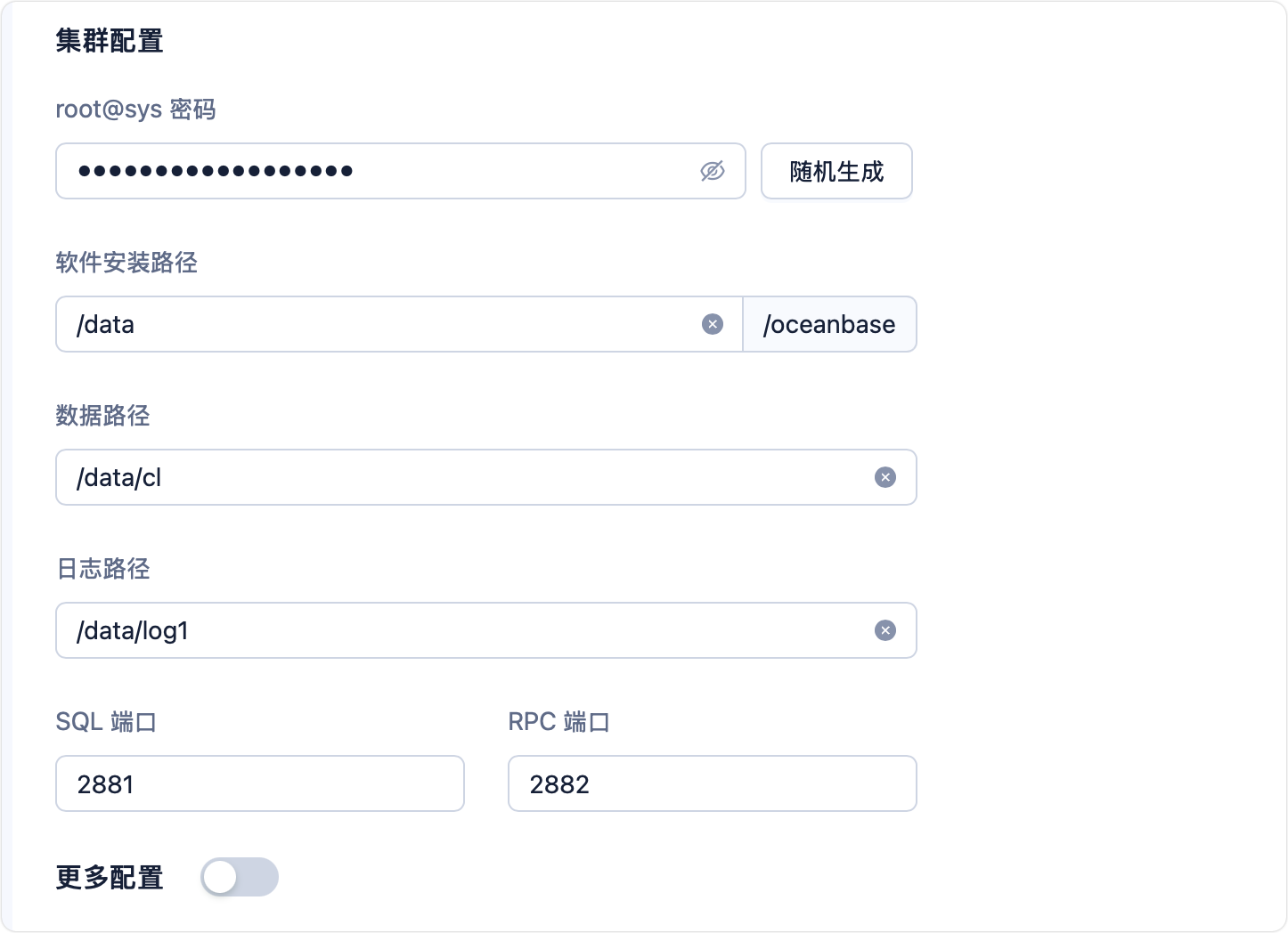Click the 集群配置 section heading
1288x933 pixels.
point(109,41)
